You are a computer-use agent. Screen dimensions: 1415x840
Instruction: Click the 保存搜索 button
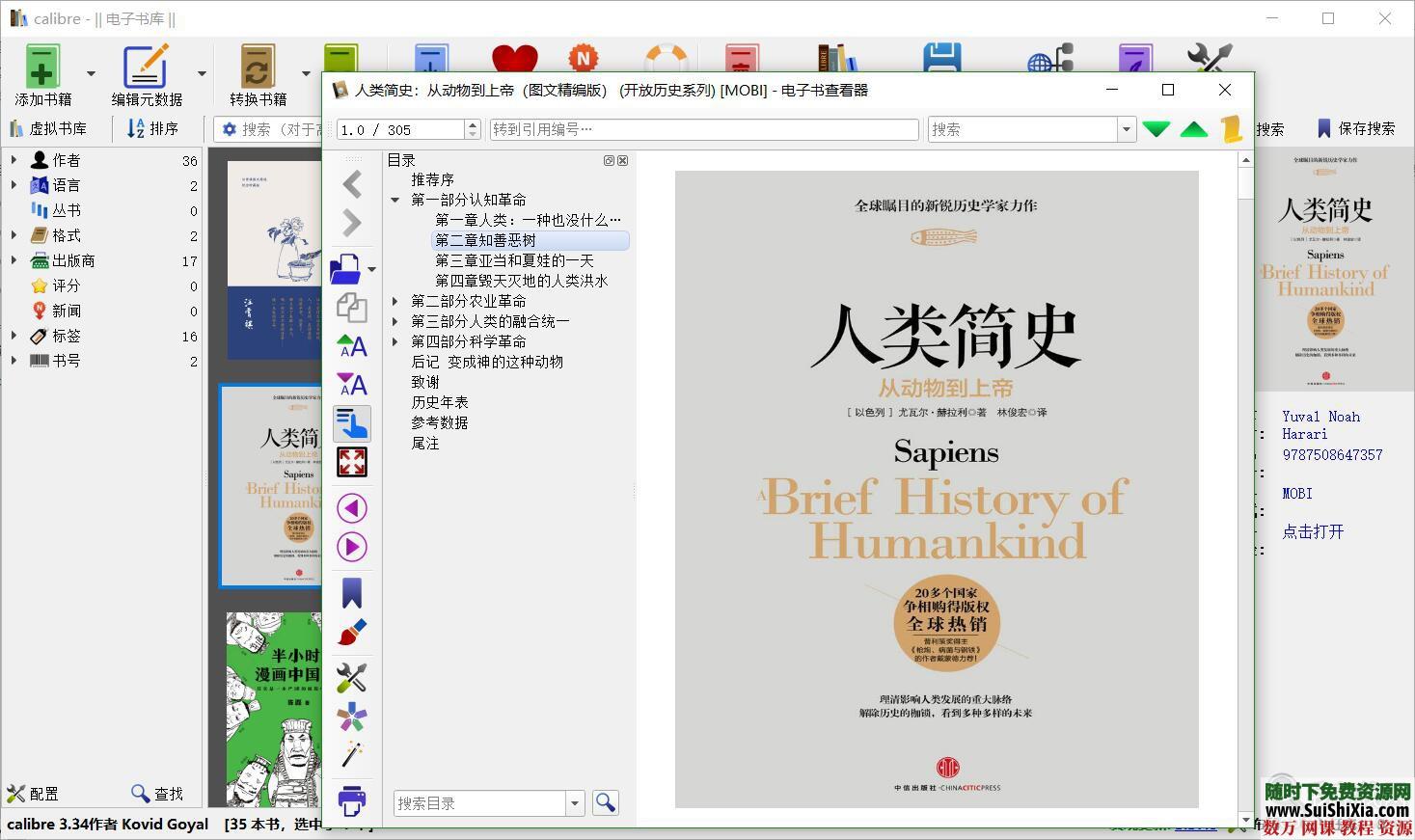coord(1363,128)
